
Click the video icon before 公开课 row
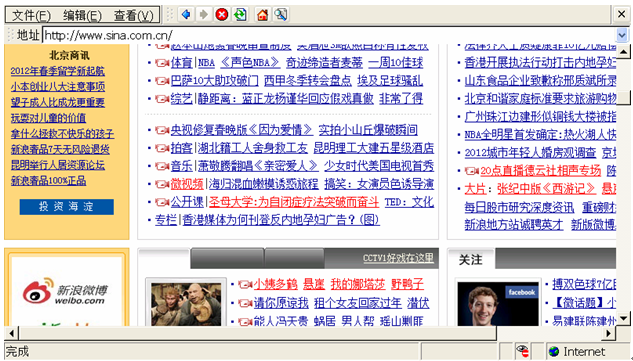[162, 202]
